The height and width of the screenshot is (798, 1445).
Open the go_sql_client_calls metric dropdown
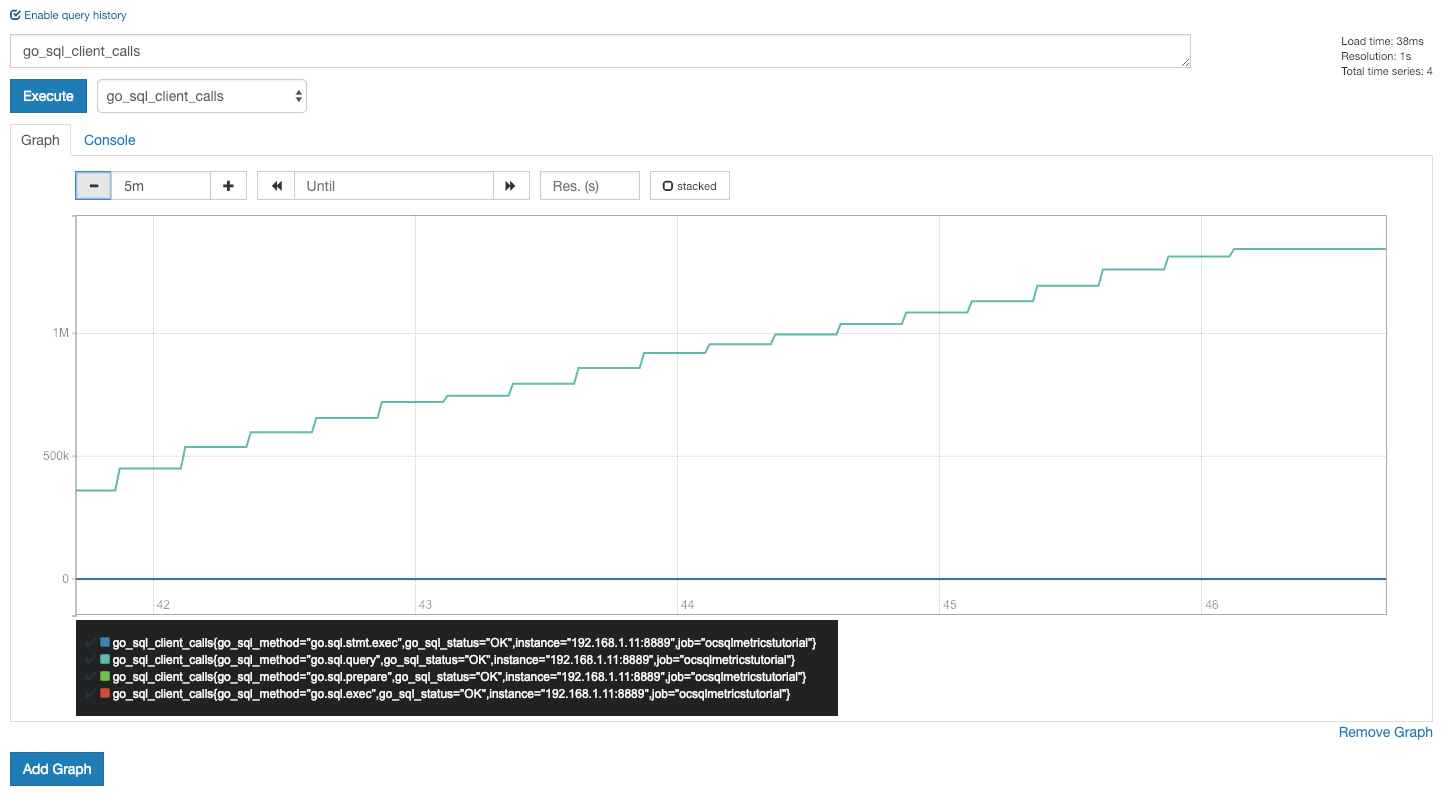point(202,96)
